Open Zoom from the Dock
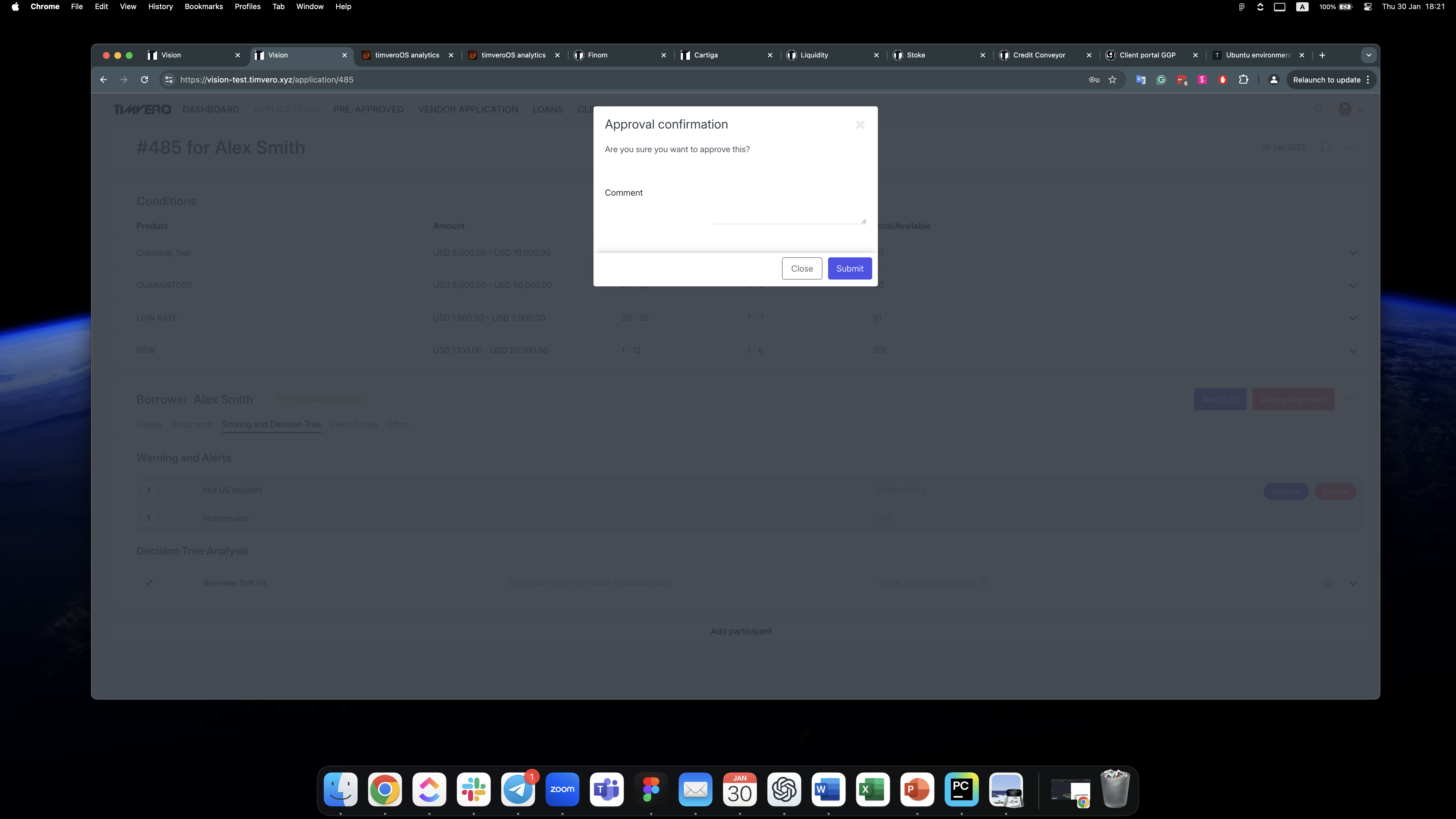The width and height of the screenshot is (1456, 819). [x=562, y=790]
